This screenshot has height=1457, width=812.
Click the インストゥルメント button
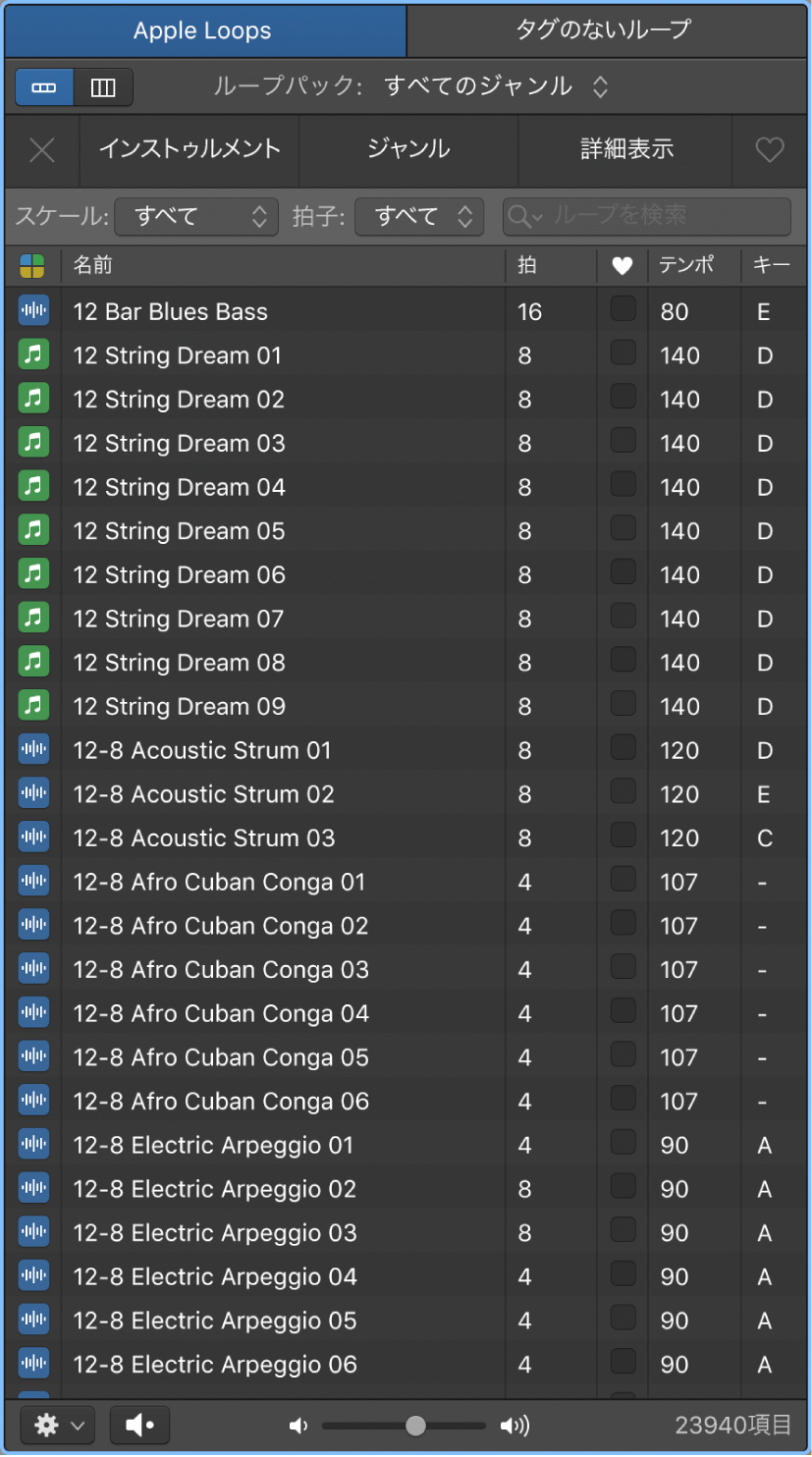[189, 149]
